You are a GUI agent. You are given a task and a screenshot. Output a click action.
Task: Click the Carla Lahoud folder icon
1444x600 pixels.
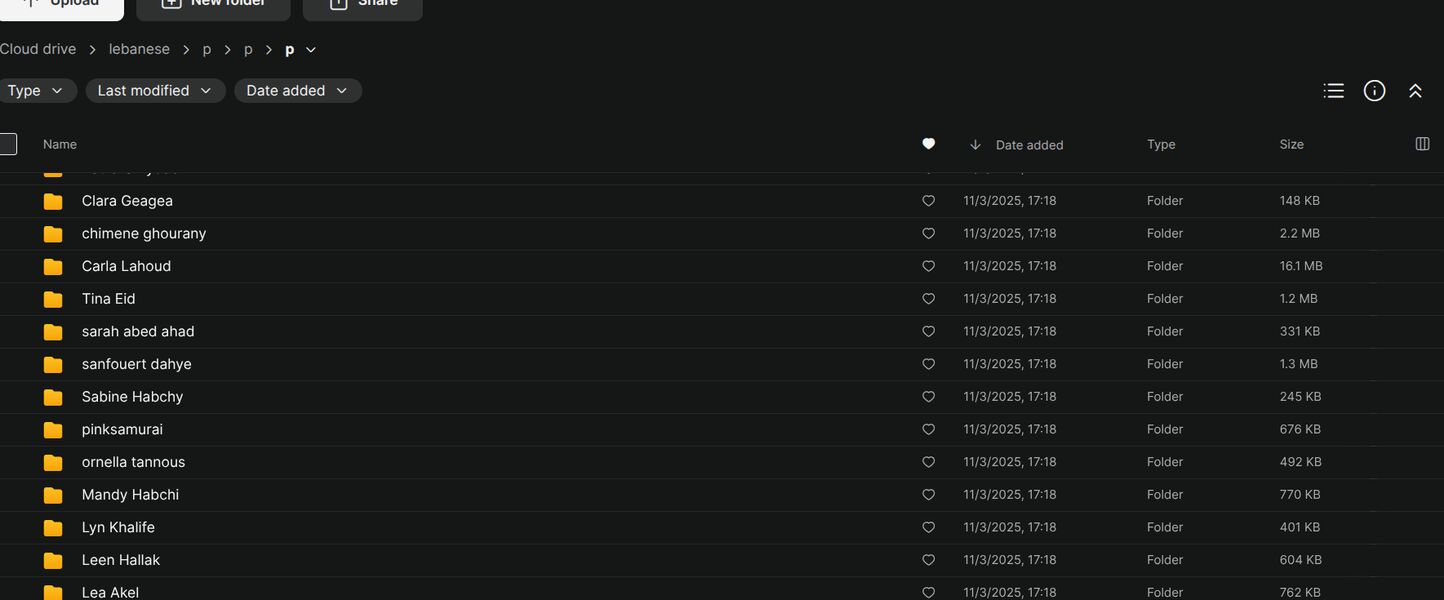pyautogui.click(x=53, y=266)
